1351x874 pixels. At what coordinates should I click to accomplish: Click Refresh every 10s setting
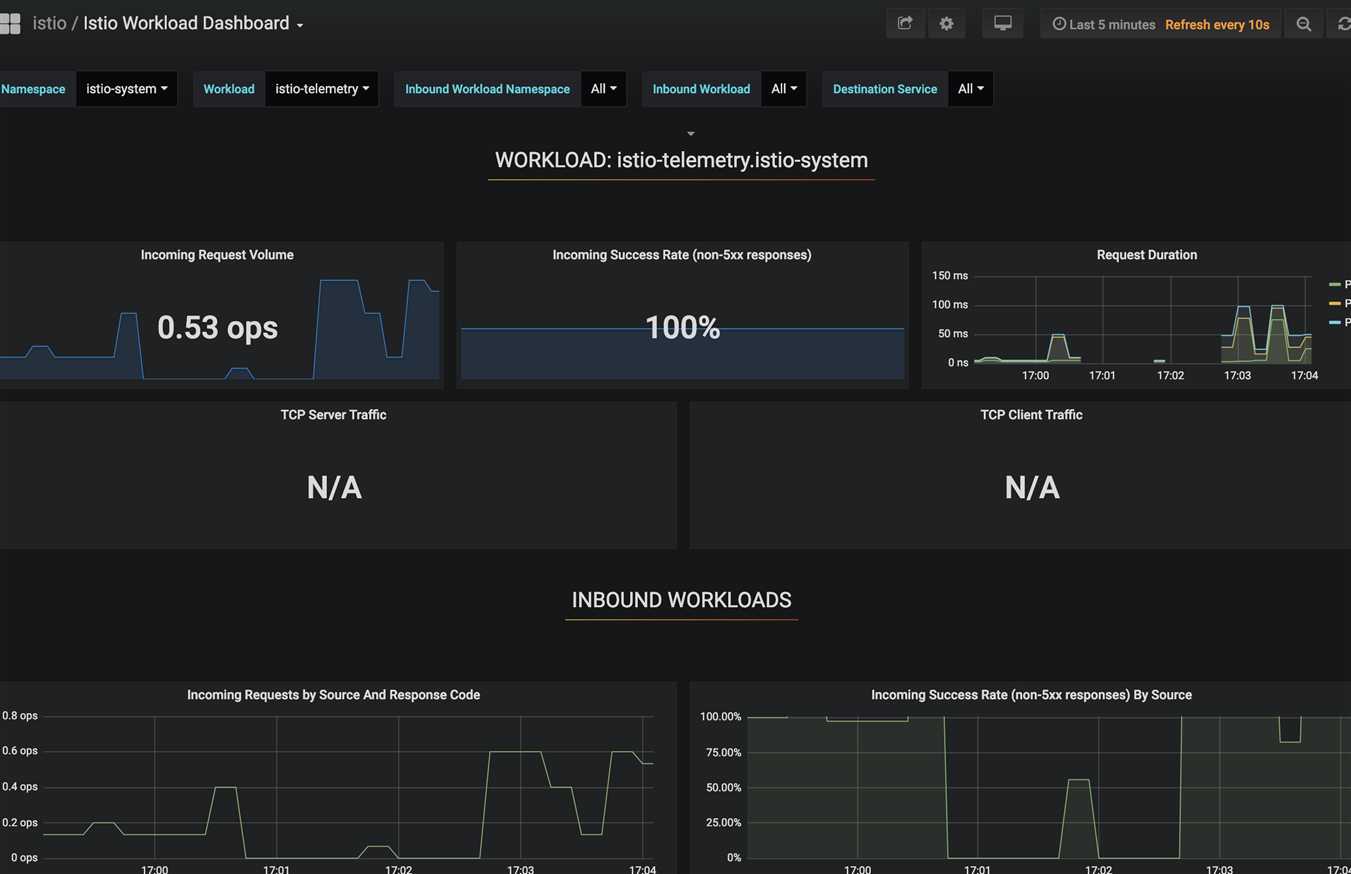pyautogui.click(x=1217, y=24)
